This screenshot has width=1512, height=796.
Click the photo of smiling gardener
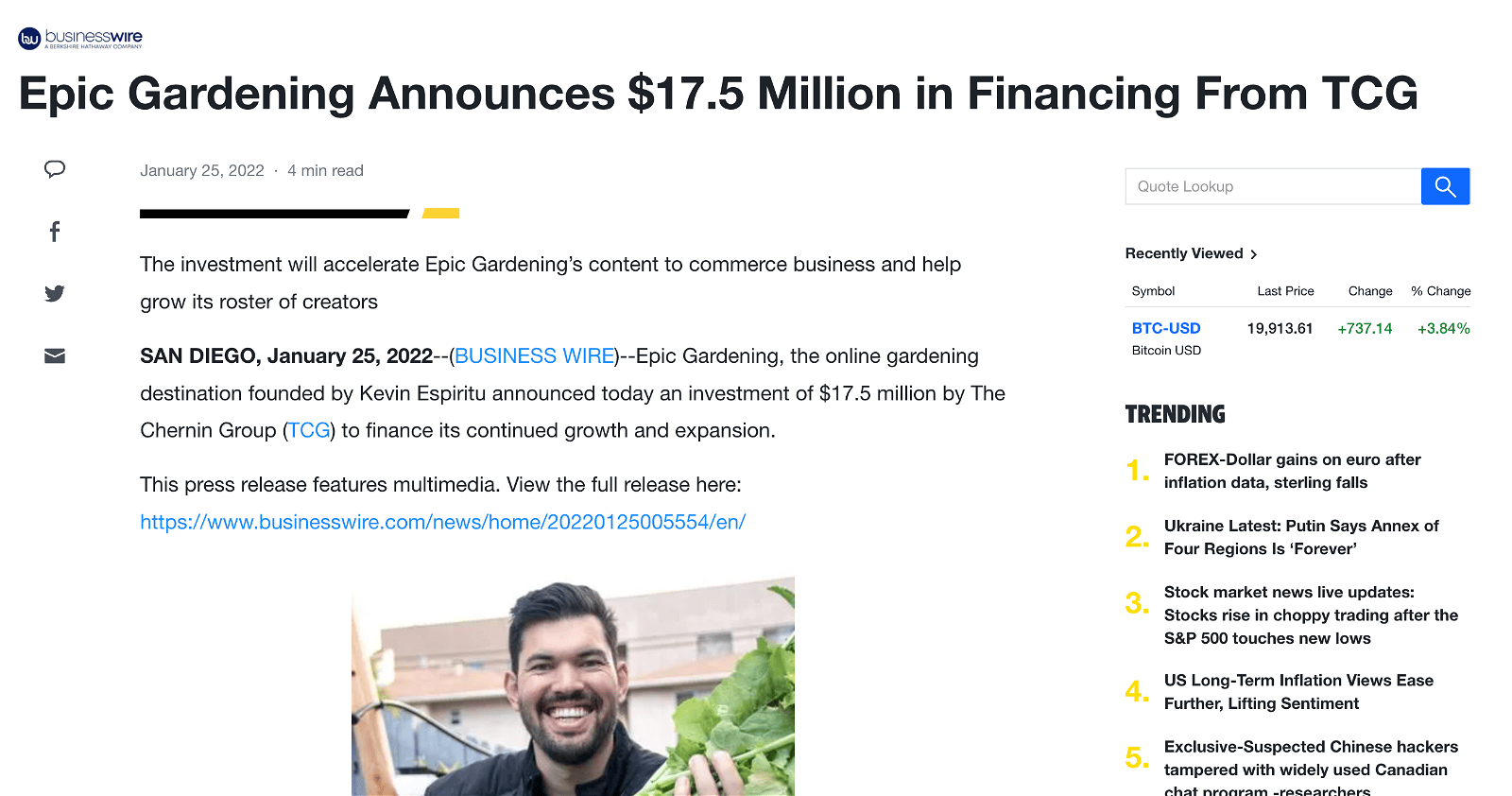click(573, 686)
